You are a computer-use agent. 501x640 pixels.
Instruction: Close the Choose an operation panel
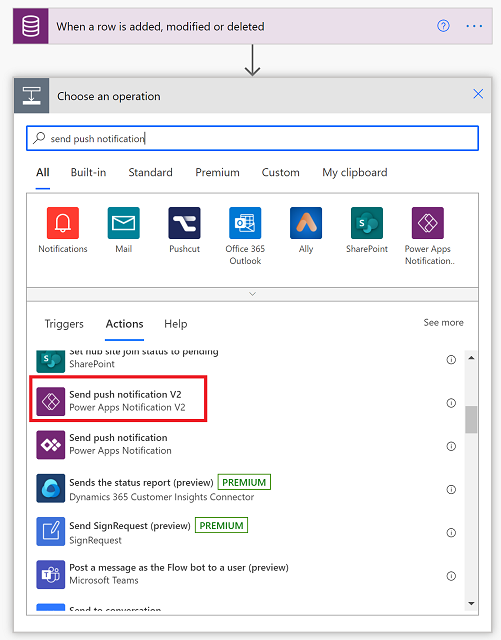coord(478,94)
